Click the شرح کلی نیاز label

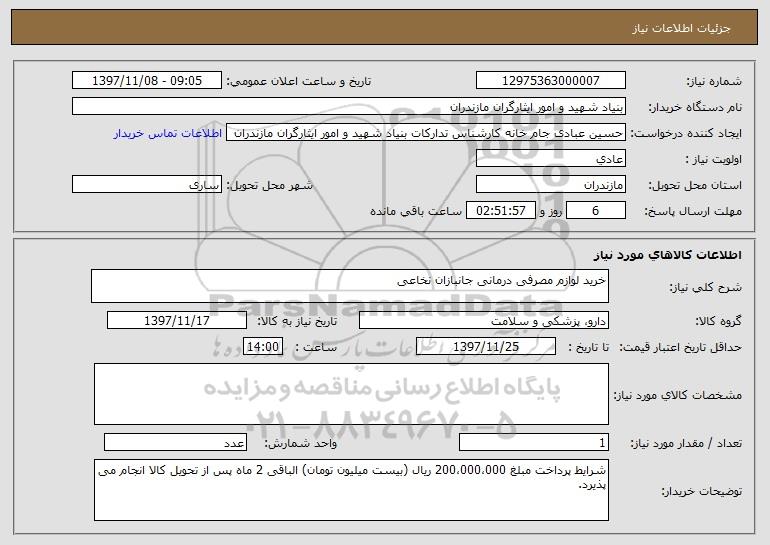[x=706, y=287]
